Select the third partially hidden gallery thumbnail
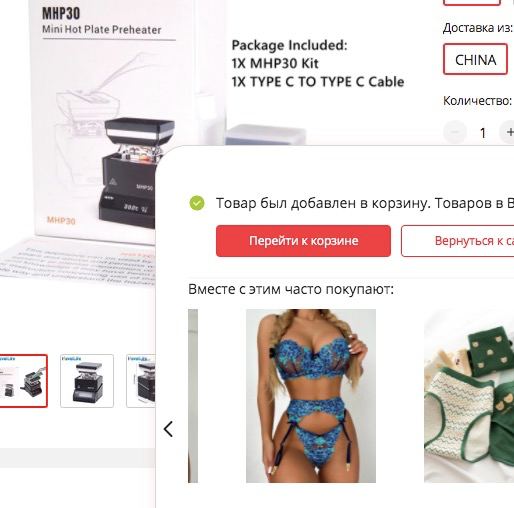Image resolution: width=514 pixels, height=508 pixels. coord(141,381)
